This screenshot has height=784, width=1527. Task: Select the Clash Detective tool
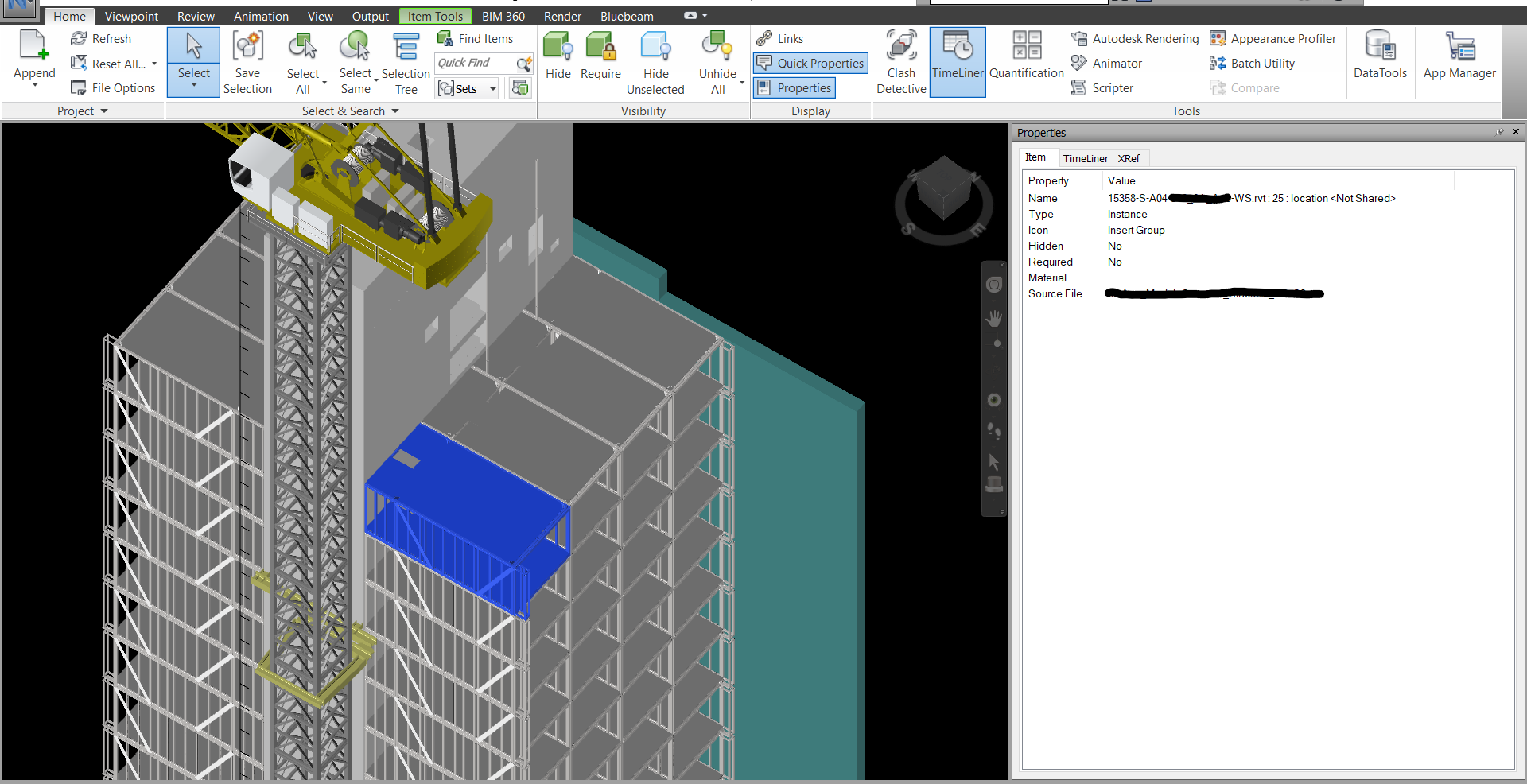click(x=901, y=62)
